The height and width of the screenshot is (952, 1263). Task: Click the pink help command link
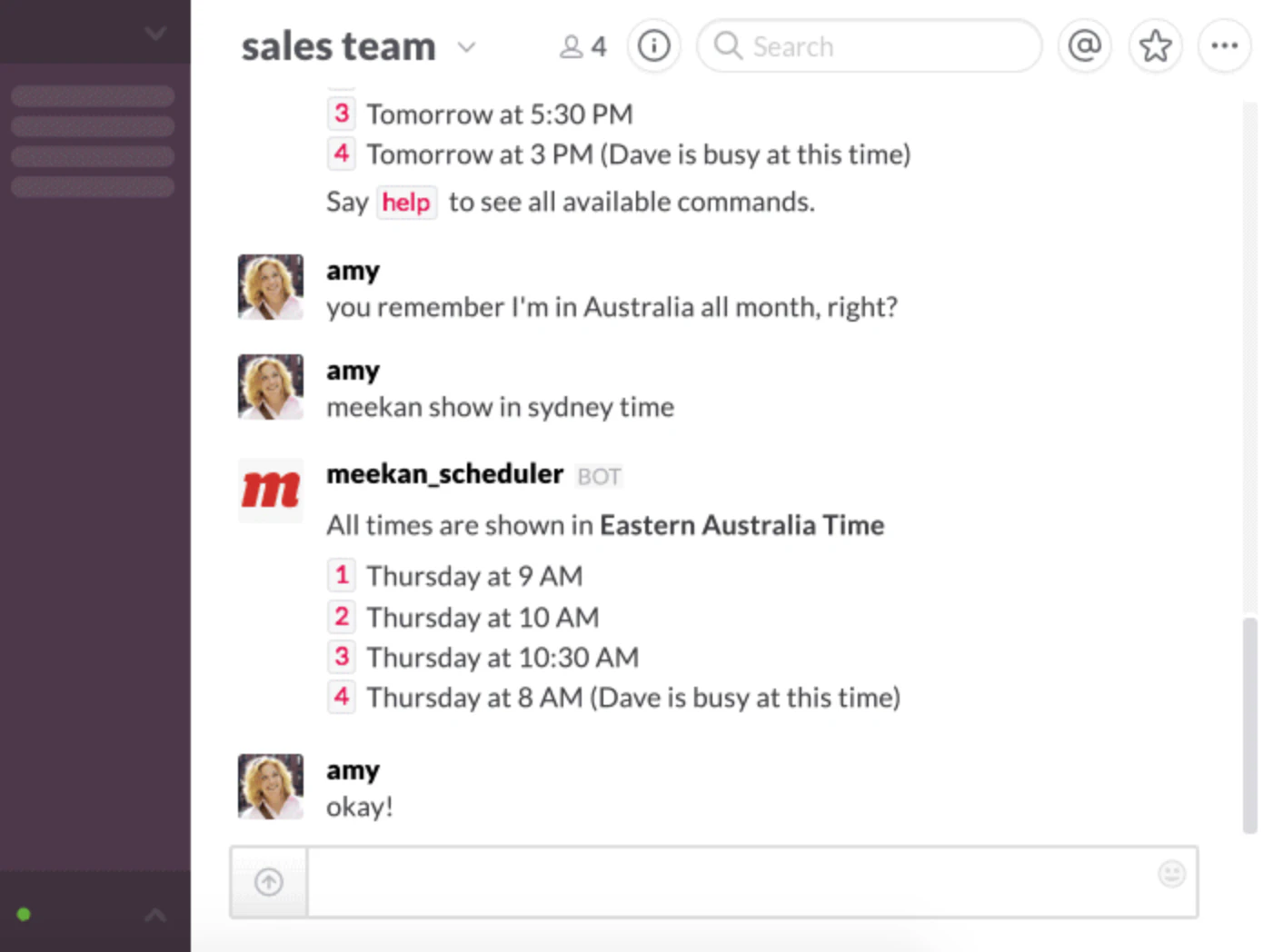click(x=405, y=202)
